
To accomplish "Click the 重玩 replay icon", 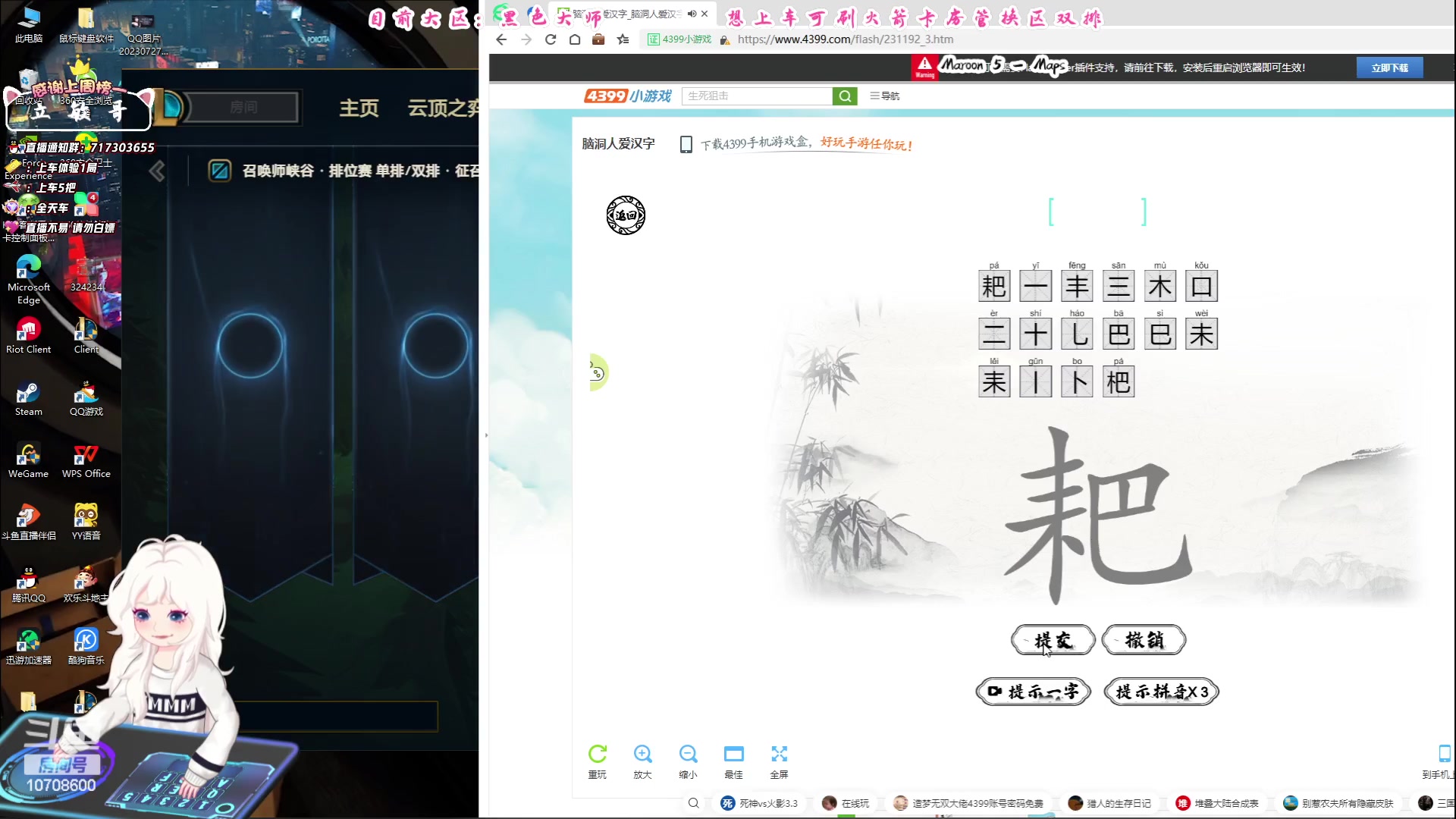I will coord(598,754).
